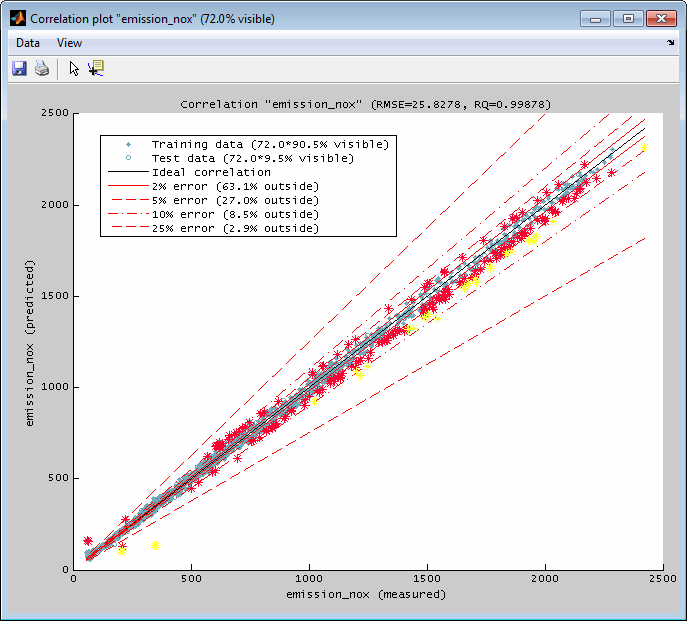This screenshot has width=687, height=621.
Task: Click the MATLAB logo in title bar
Action: click(x=18, y=18)
